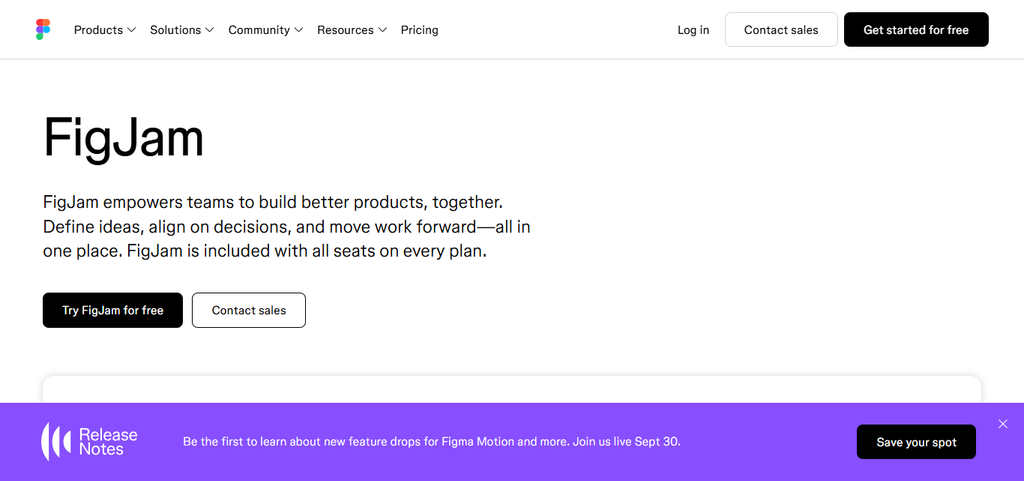
Task: Click the Release Notes logo icon
Action: (57, 442)
